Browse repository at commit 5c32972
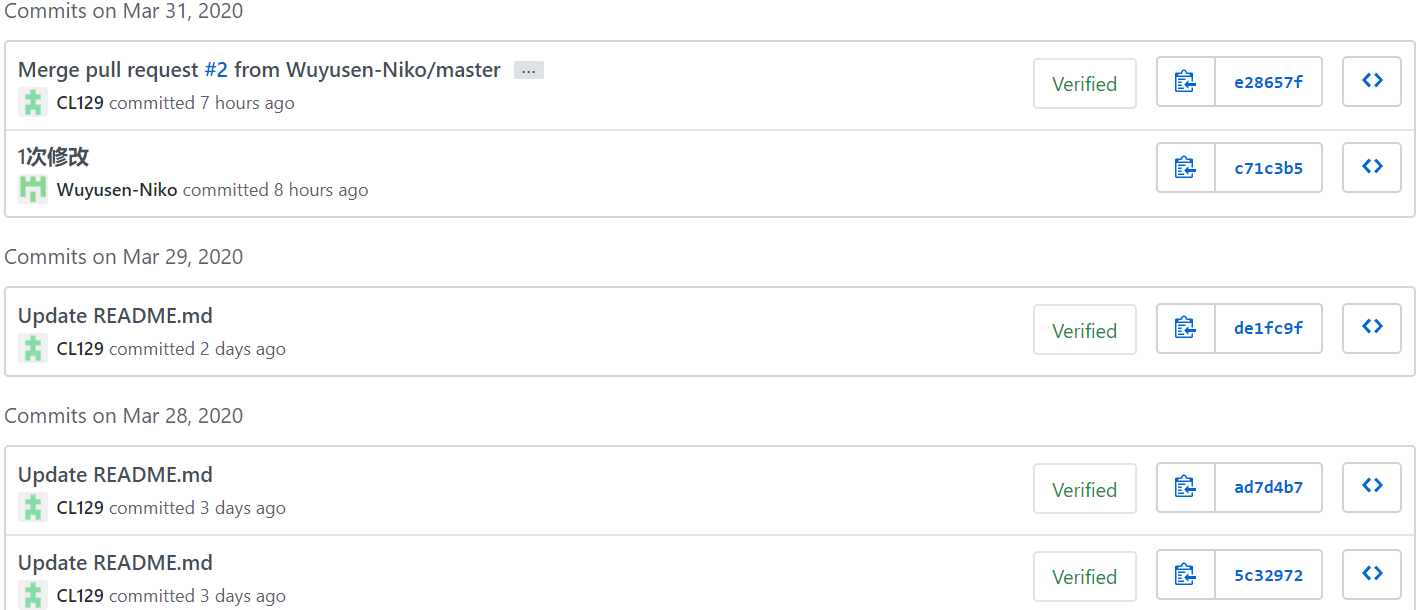 [x=1372, y=575]
